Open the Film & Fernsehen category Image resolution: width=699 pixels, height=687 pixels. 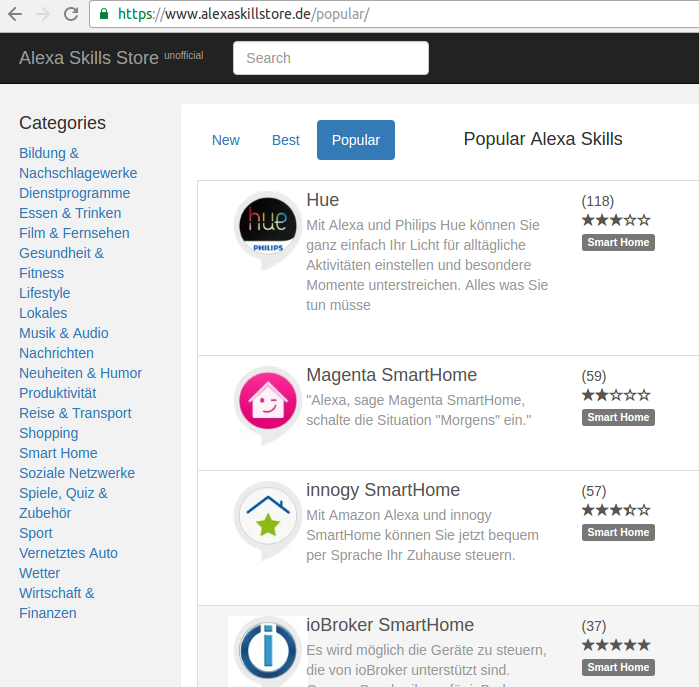(74, 233)
